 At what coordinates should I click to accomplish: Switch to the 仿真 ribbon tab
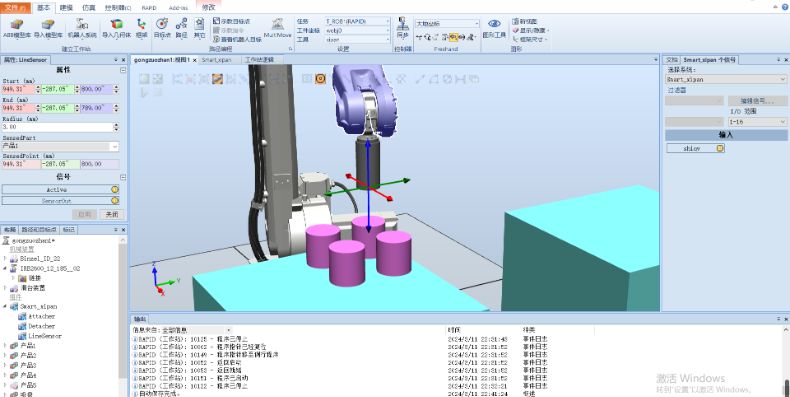89,8
